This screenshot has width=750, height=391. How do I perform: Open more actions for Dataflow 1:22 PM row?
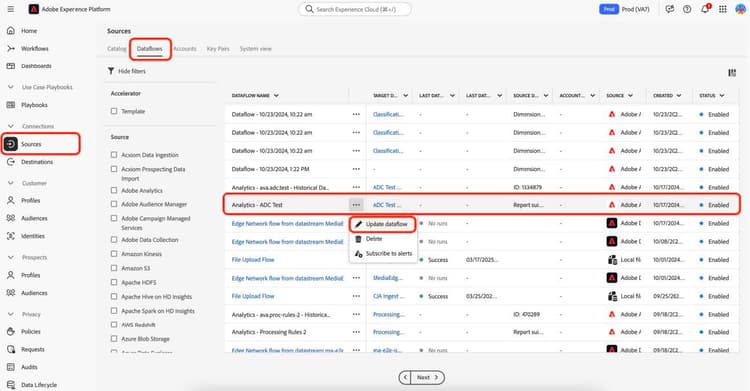(x=356, y=169)
